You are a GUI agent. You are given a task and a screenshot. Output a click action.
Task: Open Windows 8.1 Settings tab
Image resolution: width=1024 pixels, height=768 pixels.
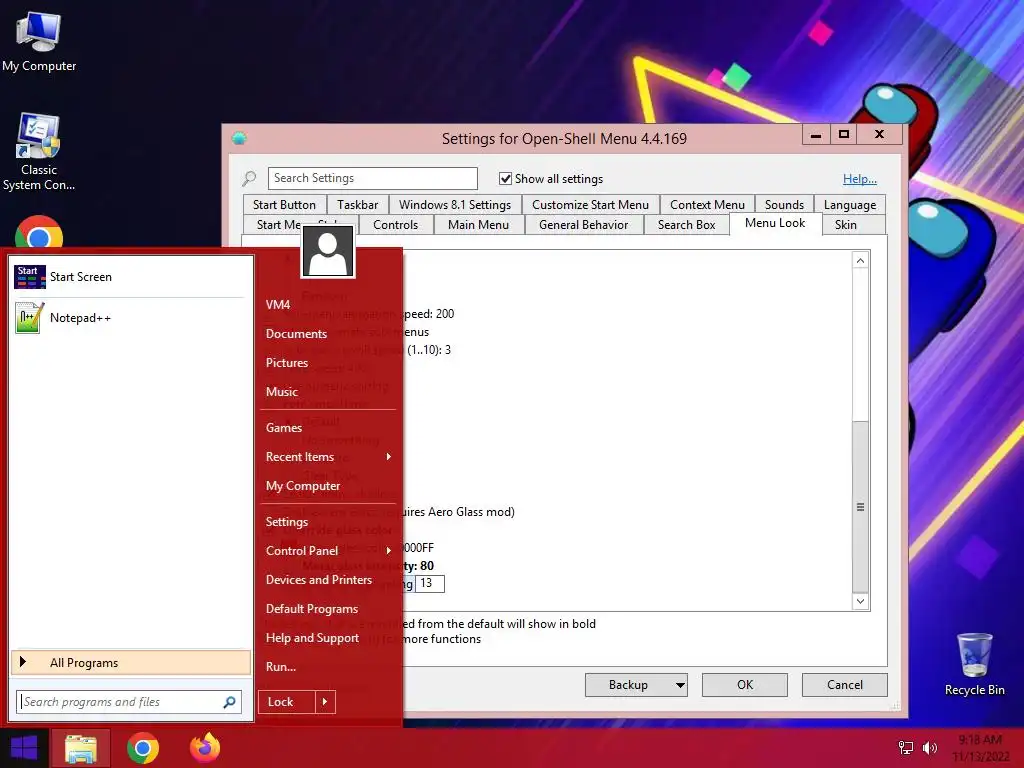[455, 205]
